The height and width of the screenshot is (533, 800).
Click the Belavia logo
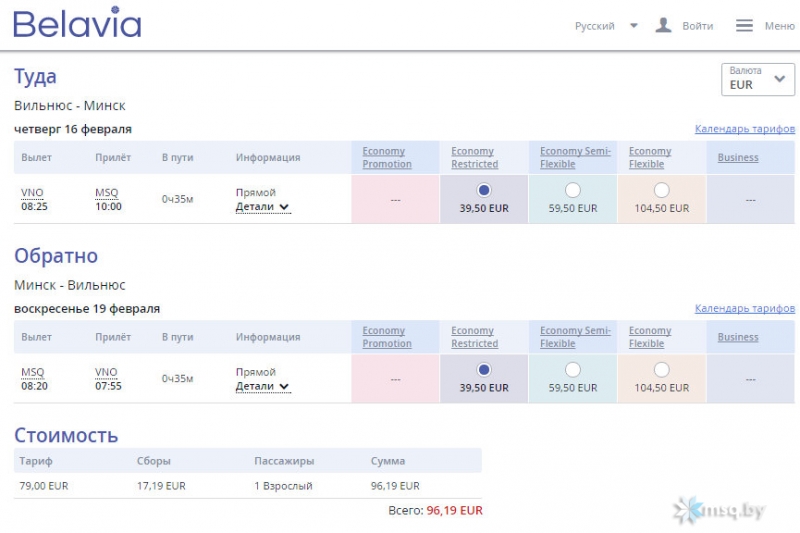77,22
